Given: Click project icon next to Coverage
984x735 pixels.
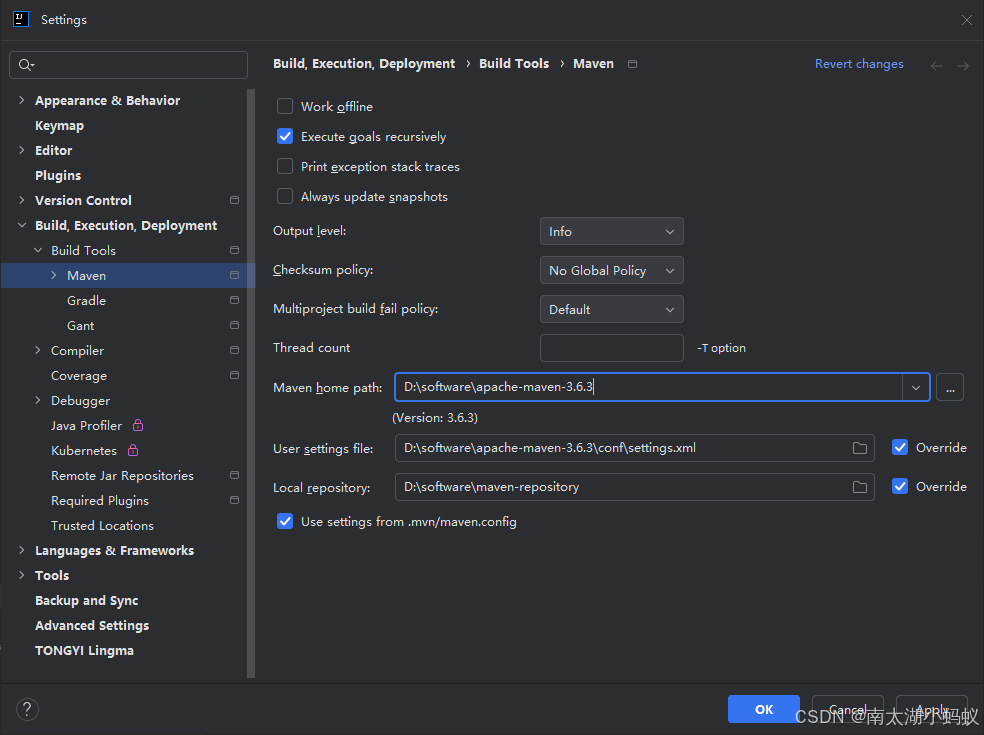Looking at the screenshot, I should click(x=235, y=375).
